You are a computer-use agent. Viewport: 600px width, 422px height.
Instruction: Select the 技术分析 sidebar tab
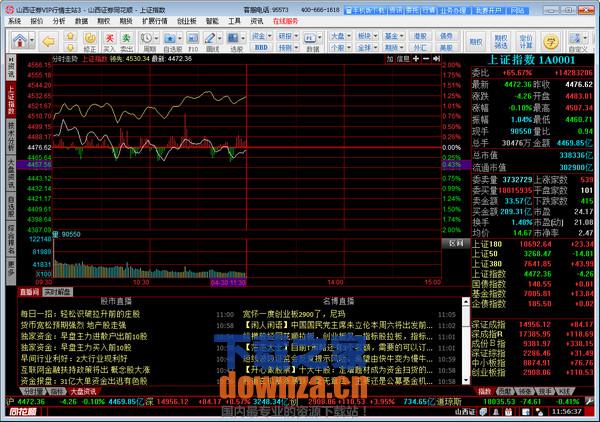(11, 135)
